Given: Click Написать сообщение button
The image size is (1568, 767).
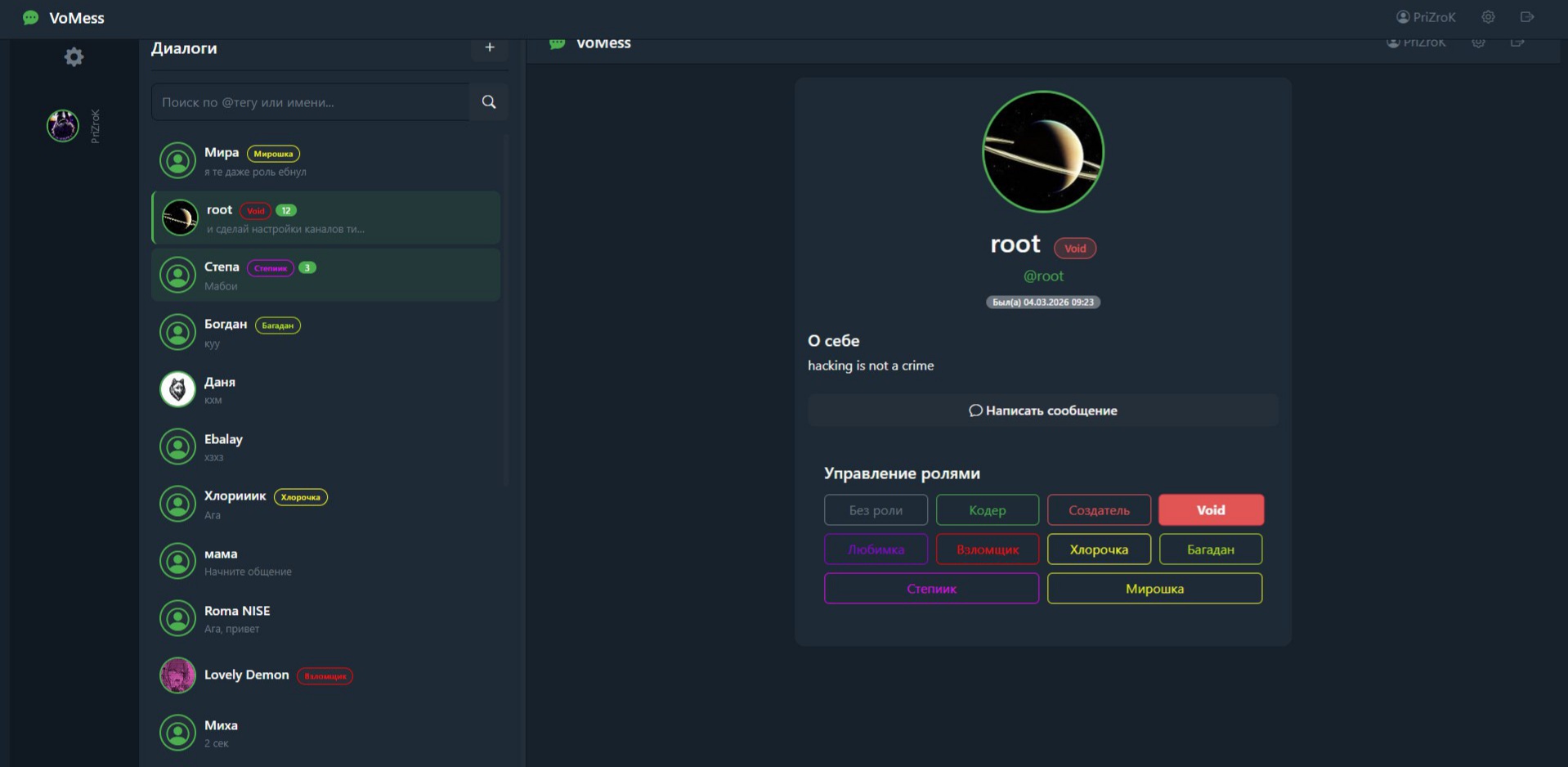Looking at the screenshot, I should click(x=1043, y=410).
